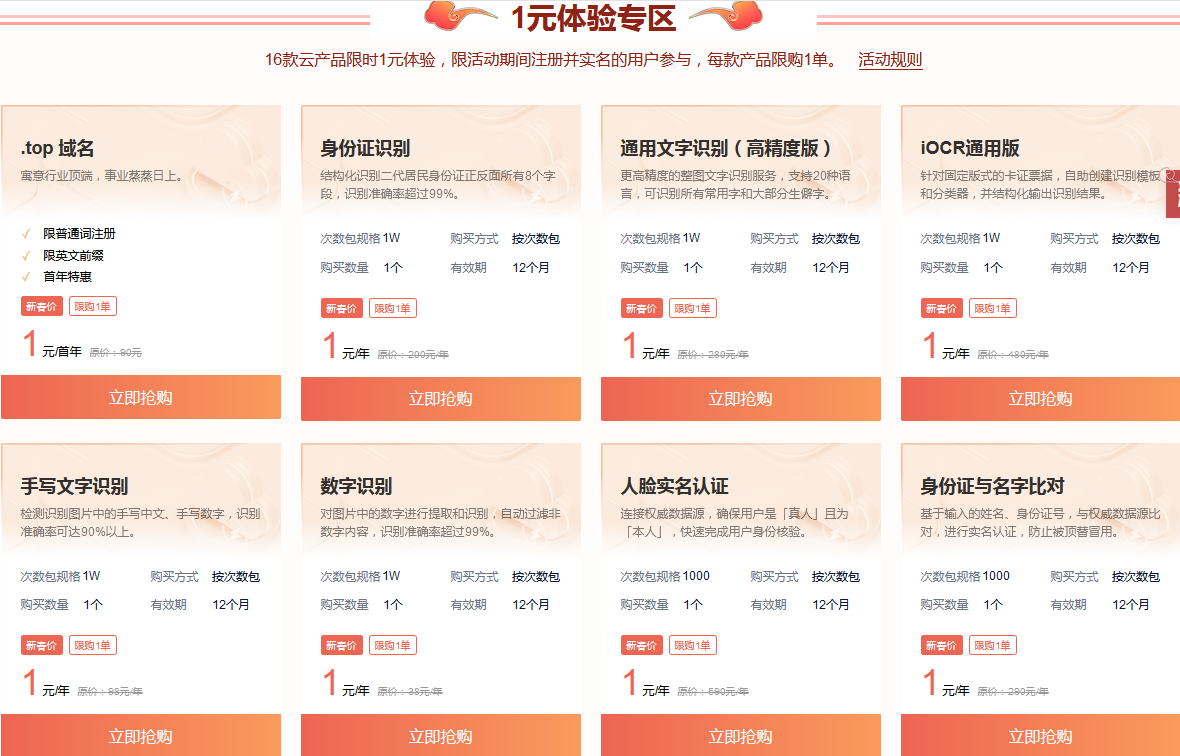Click 立即抢购 for 数字识别
1180x756 pixels.
tap(440, 736)
